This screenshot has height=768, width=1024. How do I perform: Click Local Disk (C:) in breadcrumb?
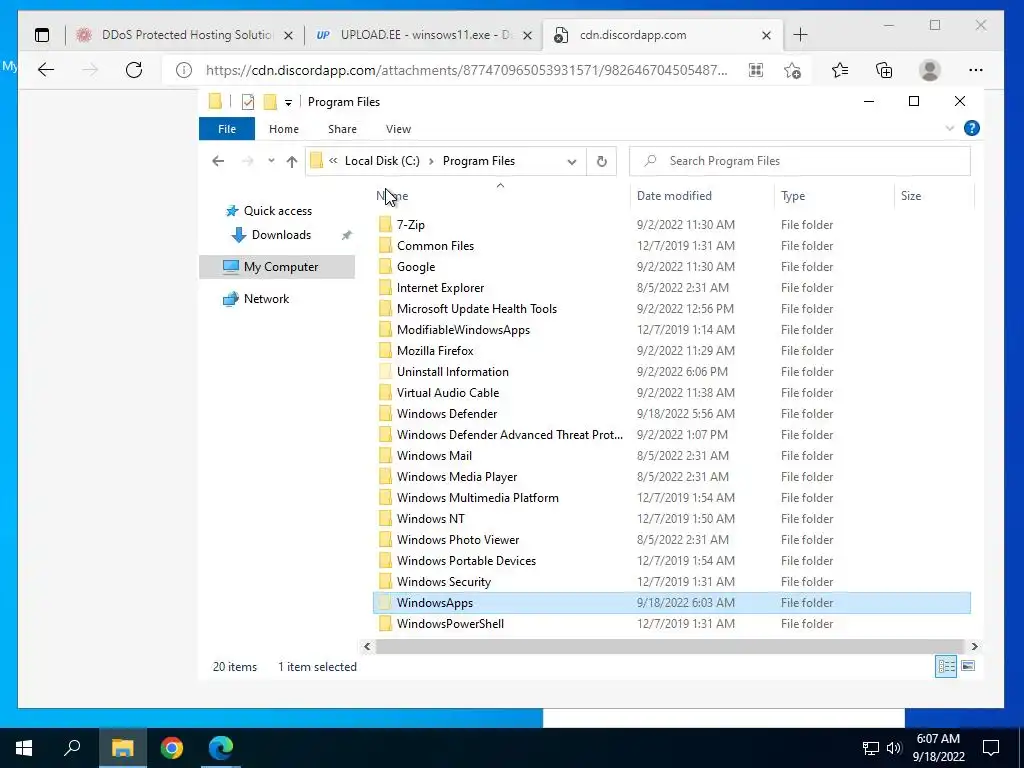(x=382, y=161)
